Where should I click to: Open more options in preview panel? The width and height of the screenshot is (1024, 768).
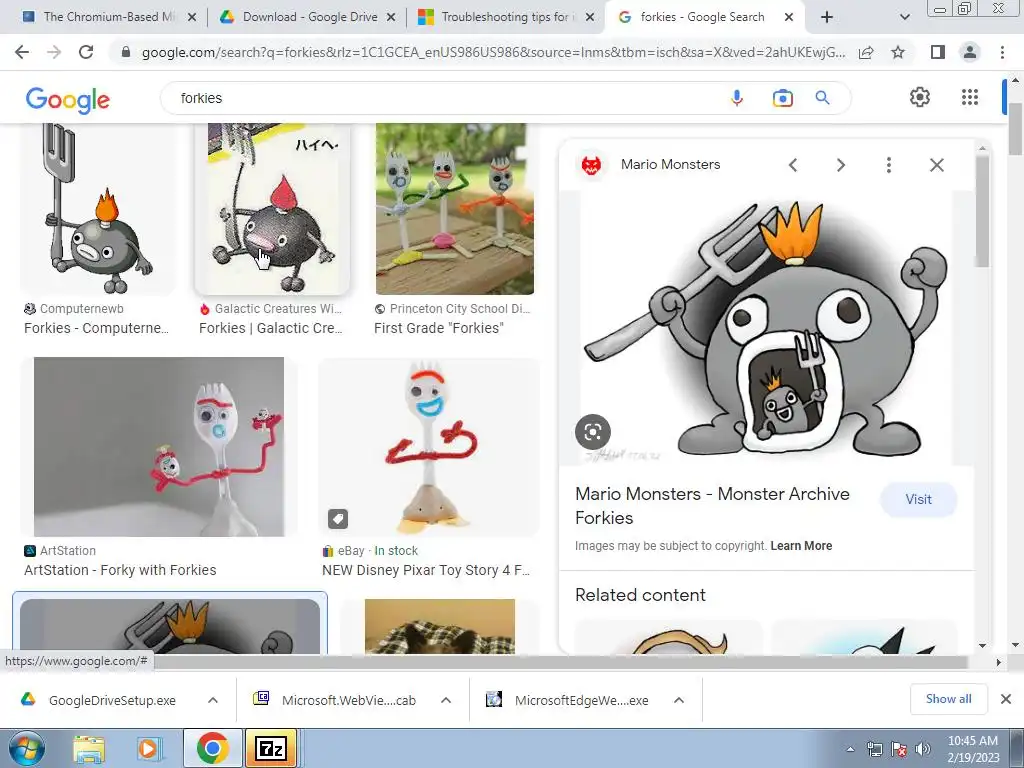click(x=888, y=165)
